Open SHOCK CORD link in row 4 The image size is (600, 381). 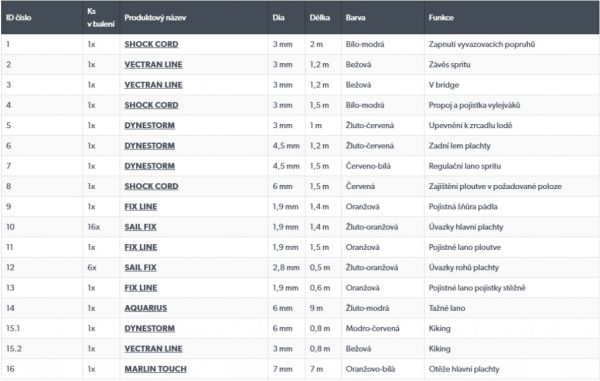[x=151, y=105]
